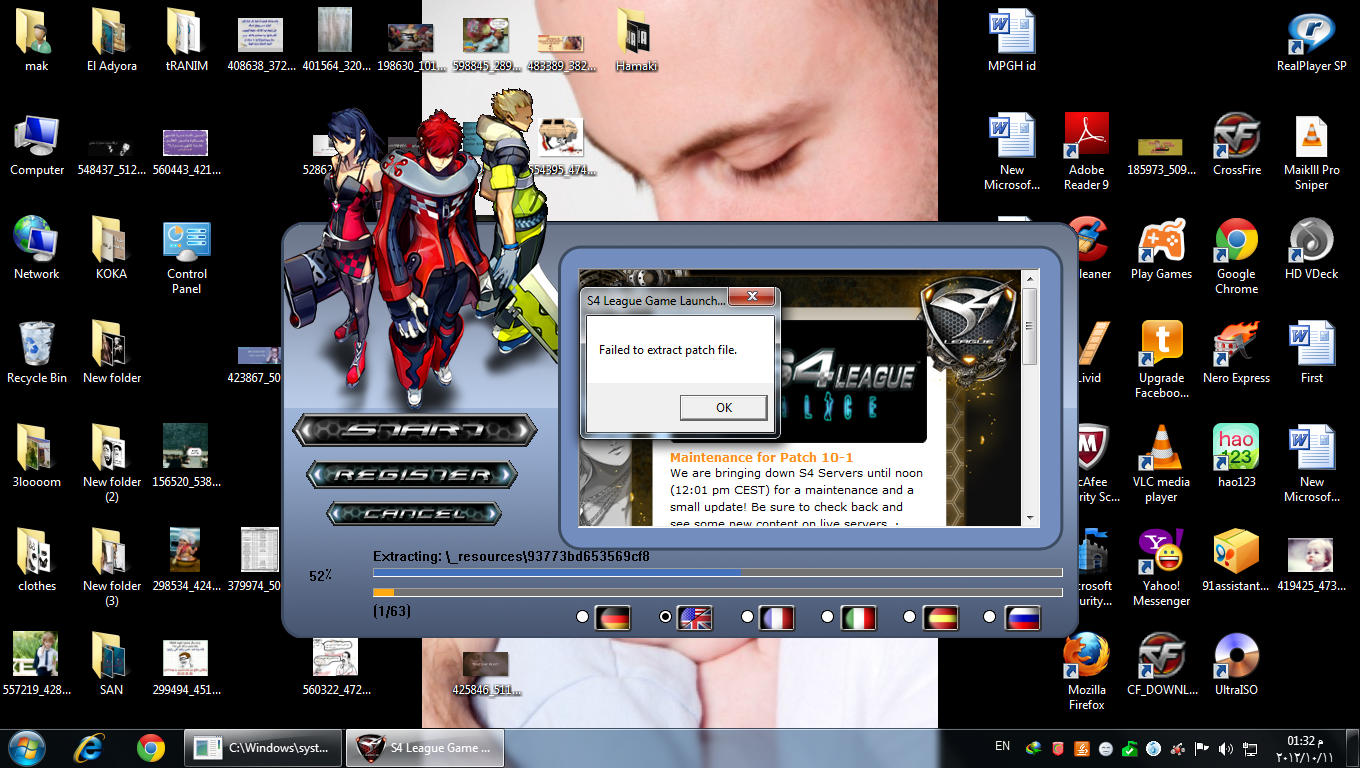
Task: Switch to the C:\Windows\syst... taskbar window
Action: click(x=264, y=748)
